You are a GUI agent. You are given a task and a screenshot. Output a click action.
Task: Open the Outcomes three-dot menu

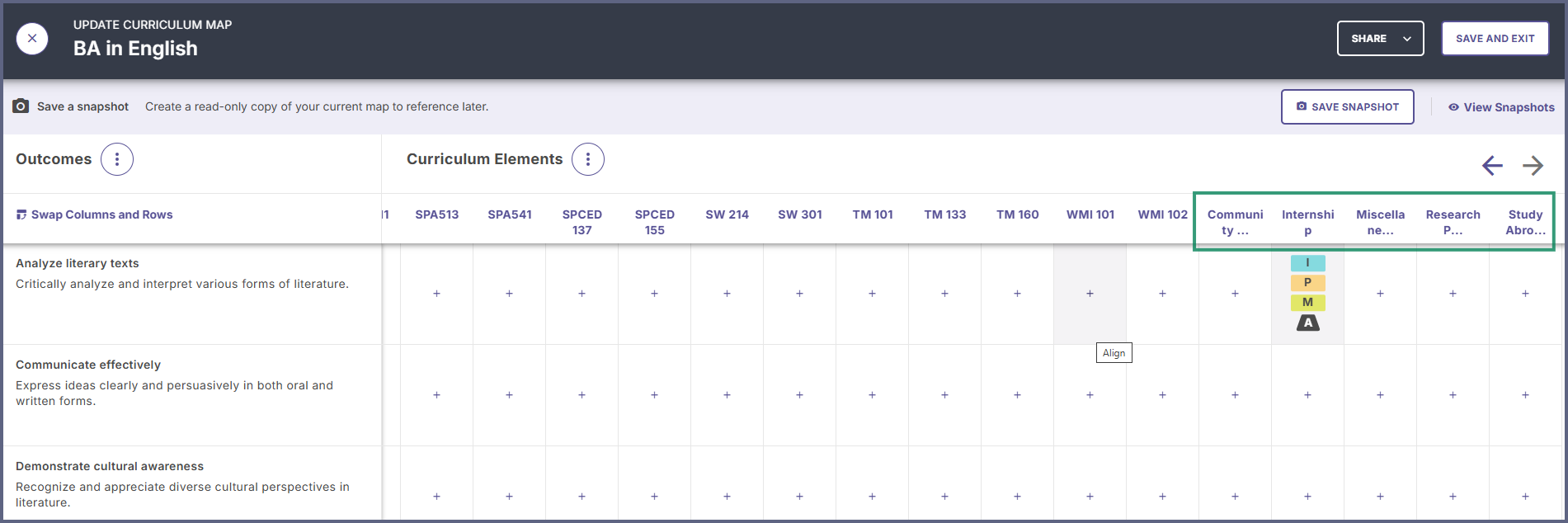click(117, 159)
